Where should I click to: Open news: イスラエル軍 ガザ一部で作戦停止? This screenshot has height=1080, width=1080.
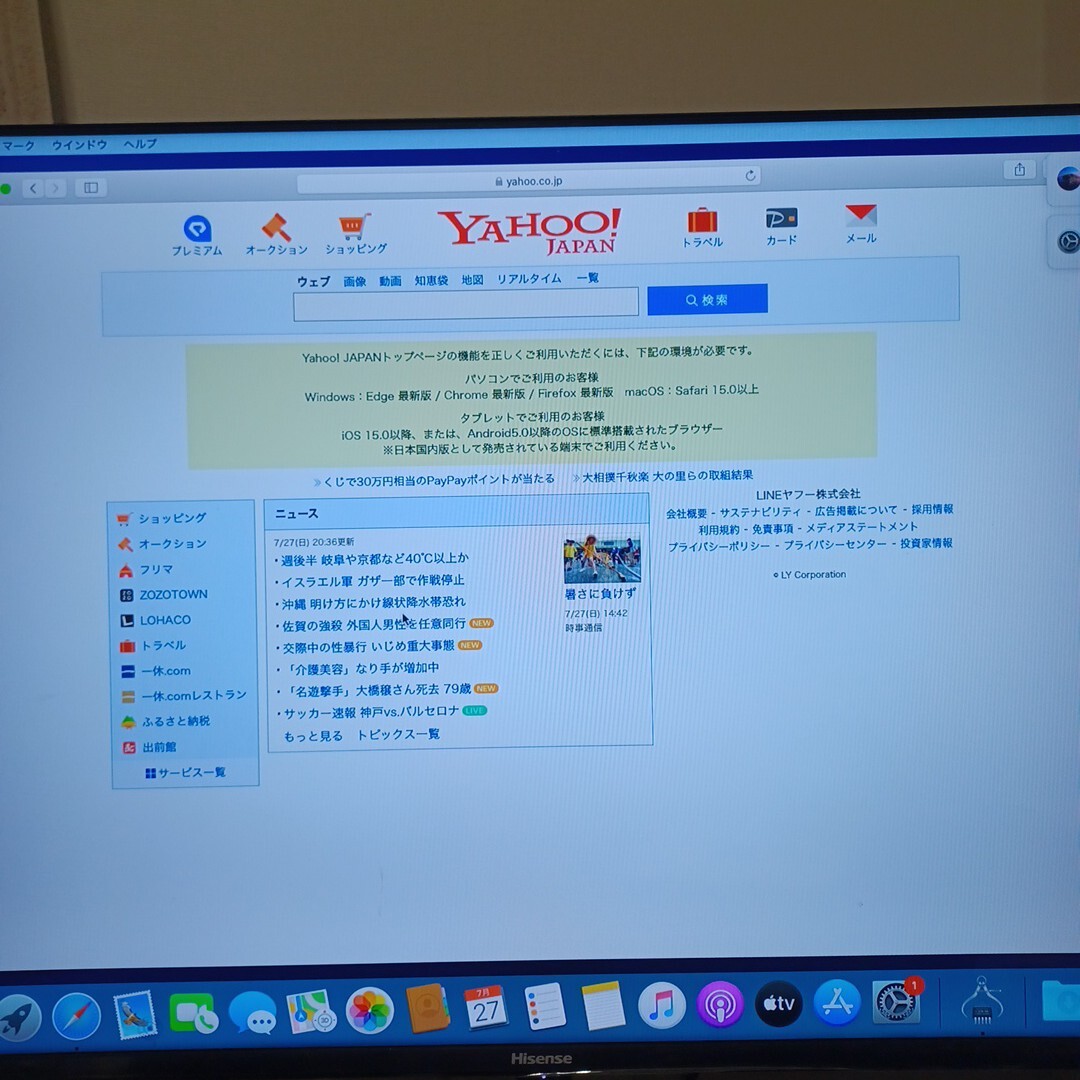coord(373,581)
